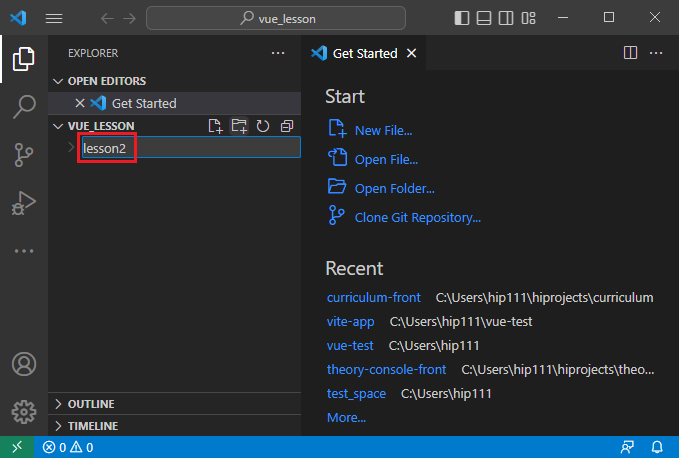This screenshot has height=458, width=679.
Task: Open Explorer views and more actions ellipsis
Action: [x=278, y=53]
